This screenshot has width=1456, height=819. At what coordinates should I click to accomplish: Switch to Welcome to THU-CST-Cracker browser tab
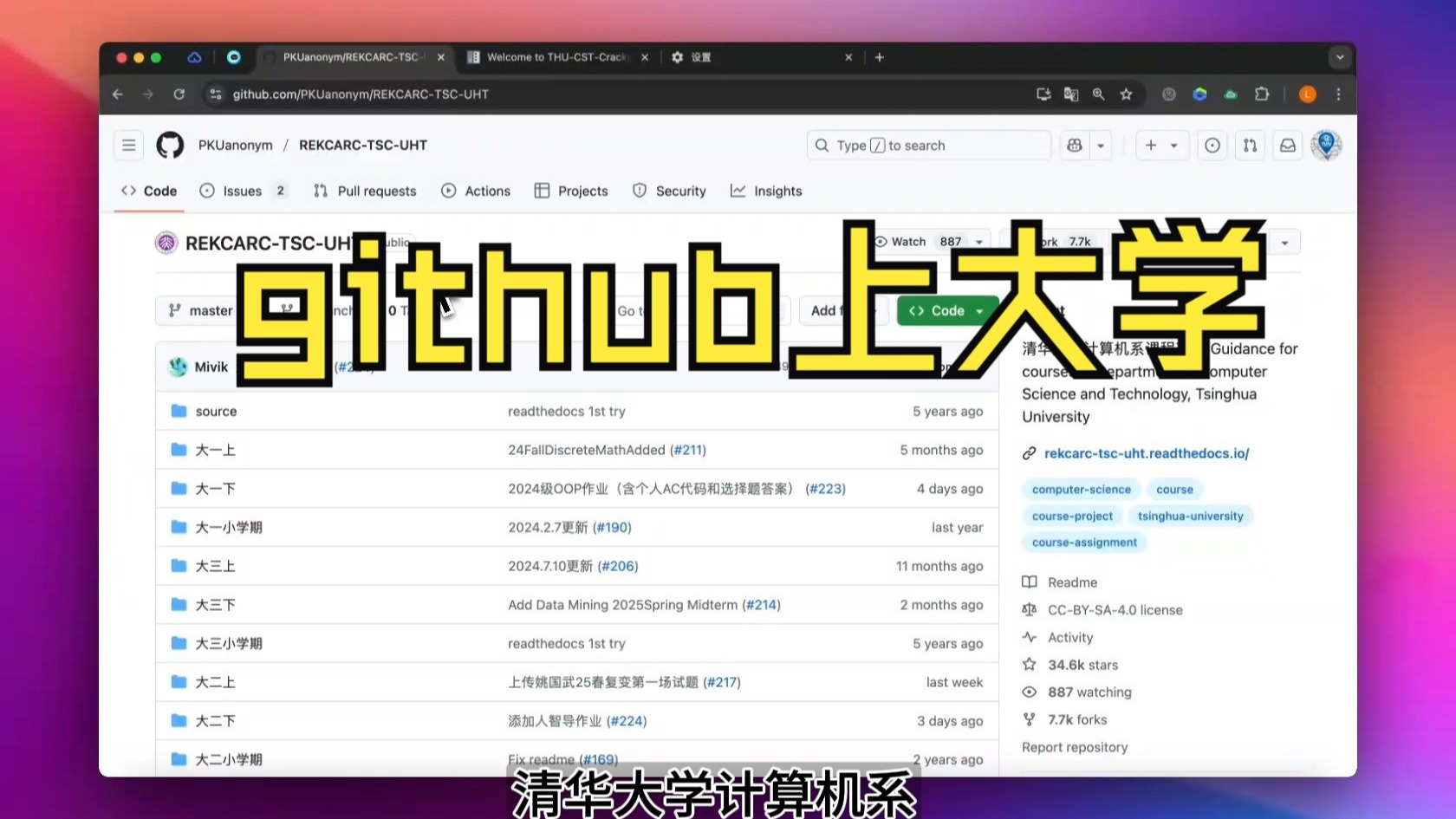pos(558,57)
